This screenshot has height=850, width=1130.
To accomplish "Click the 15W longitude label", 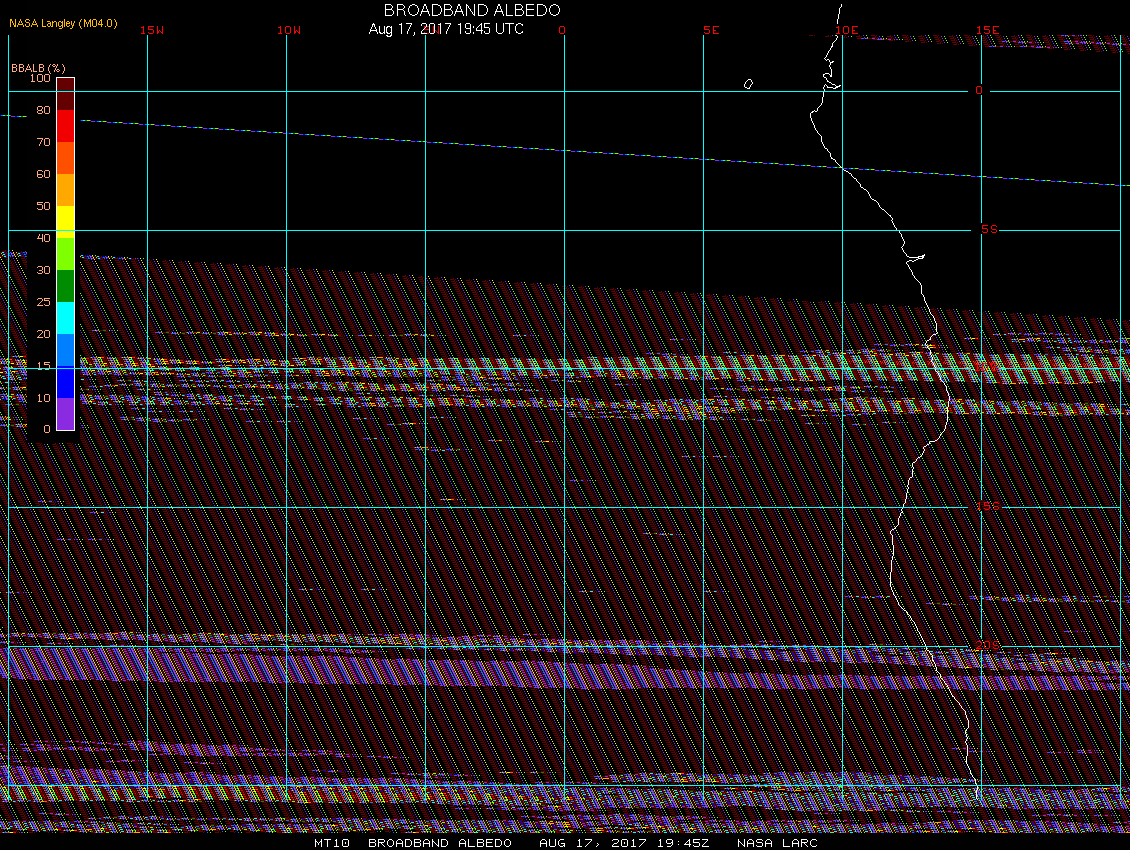I will (152, 30).
